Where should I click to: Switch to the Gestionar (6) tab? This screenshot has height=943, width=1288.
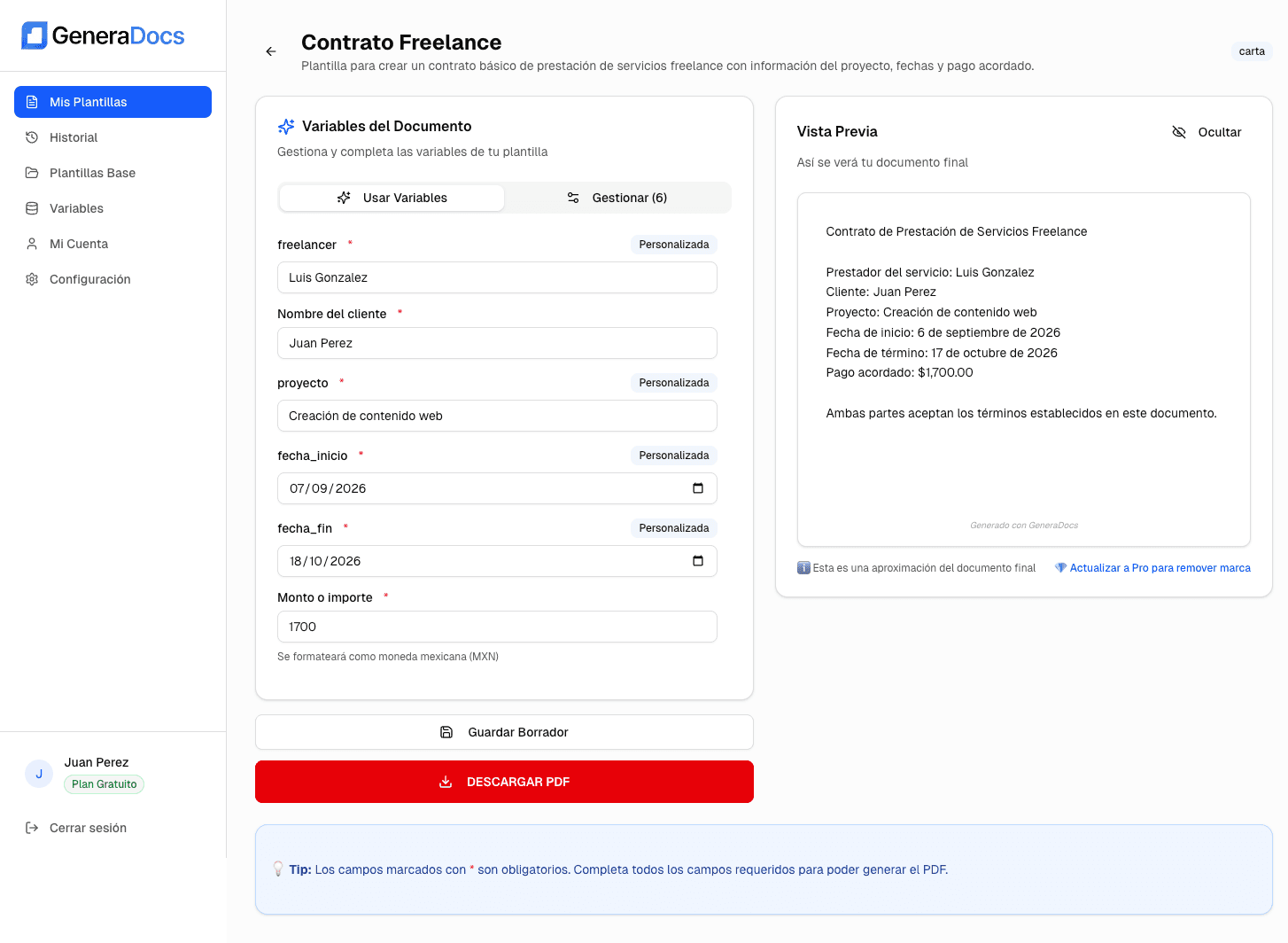(618, 198)
